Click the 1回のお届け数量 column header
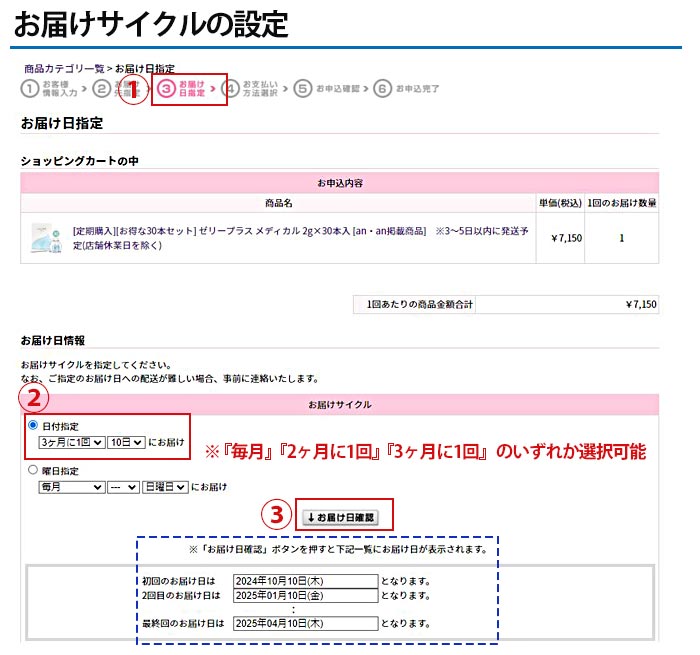Viewport: 700px width, 655px height. point(621,203)
